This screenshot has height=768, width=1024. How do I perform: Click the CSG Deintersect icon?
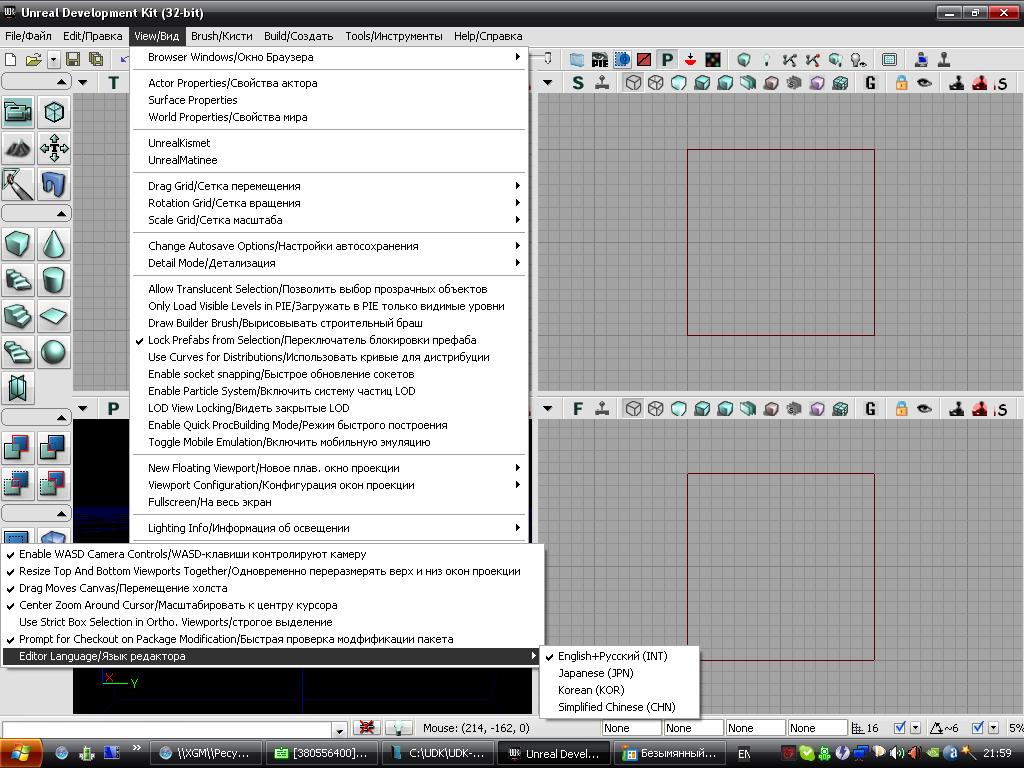tap(54, 485)
